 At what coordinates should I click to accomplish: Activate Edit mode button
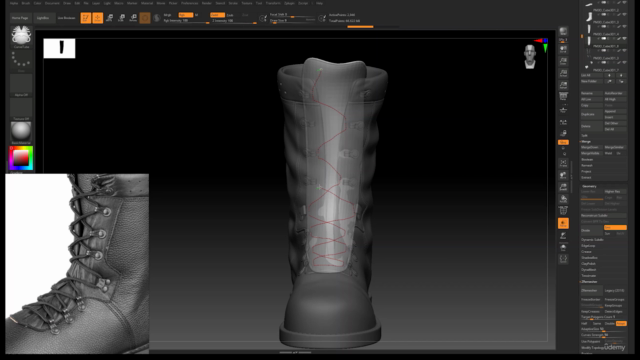pos(86,18)
